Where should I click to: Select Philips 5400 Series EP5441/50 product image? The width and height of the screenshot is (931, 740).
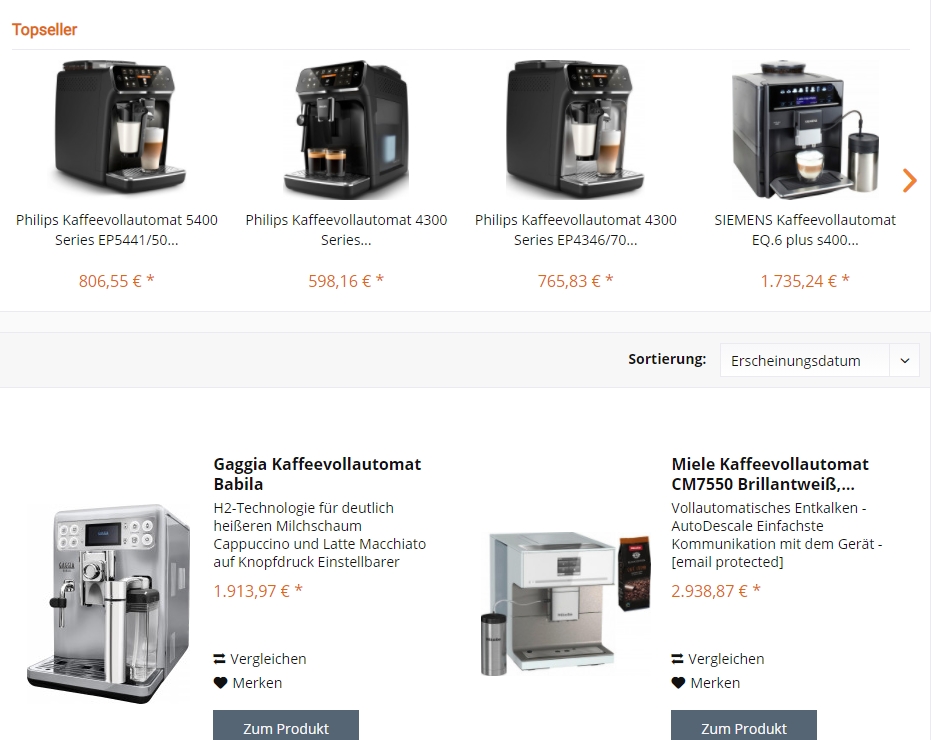(x=119, y=127)
